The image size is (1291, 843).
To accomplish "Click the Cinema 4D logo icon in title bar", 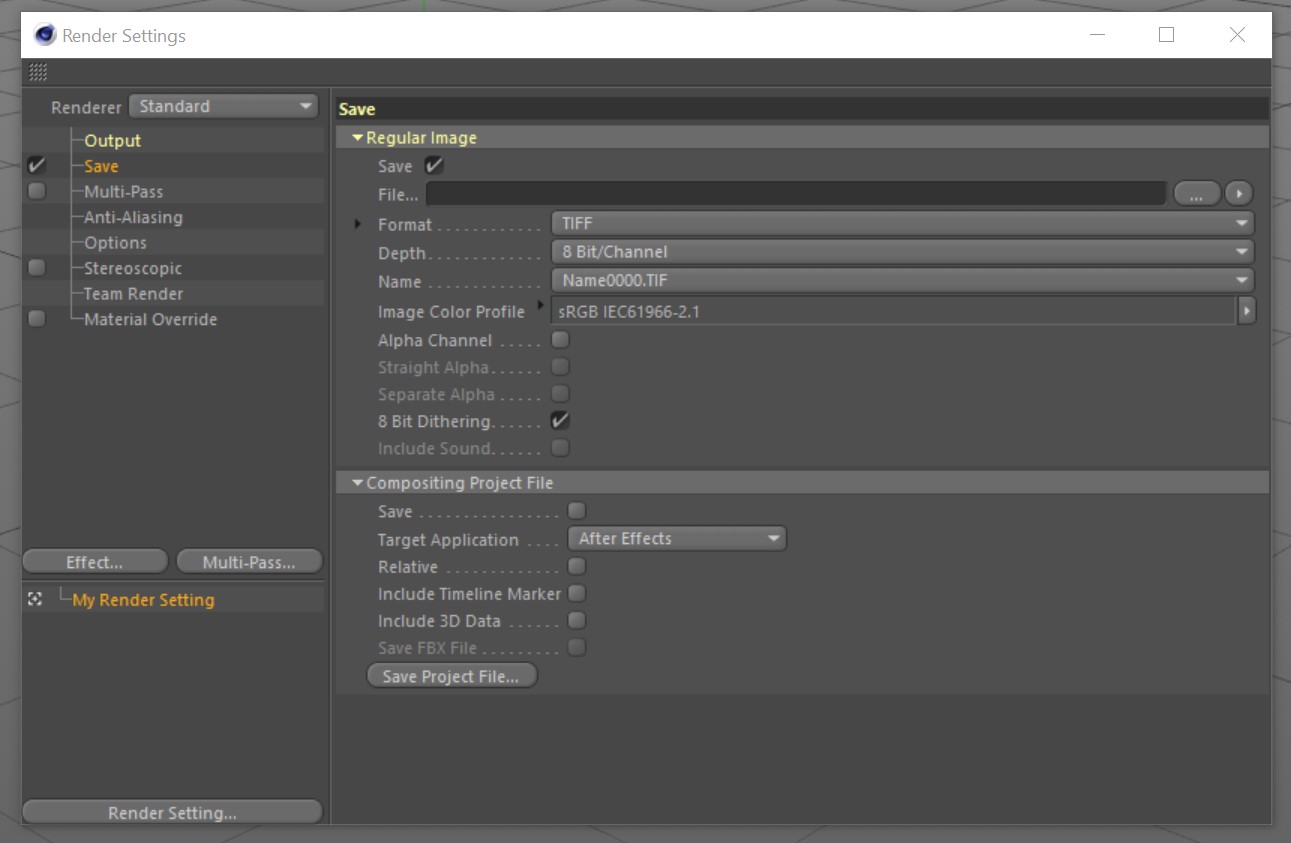I will (45, 36).
